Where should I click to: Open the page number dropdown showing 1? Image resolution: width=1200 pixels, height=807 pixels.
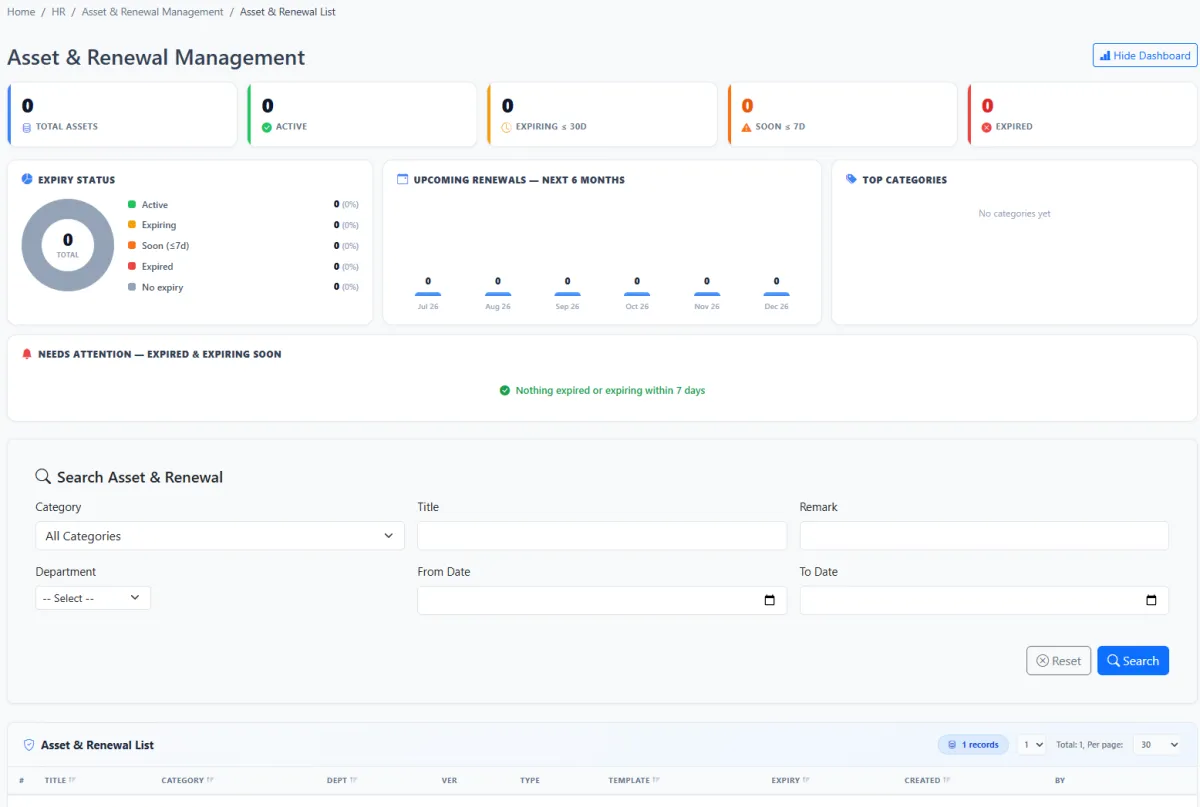point(1032,745)
